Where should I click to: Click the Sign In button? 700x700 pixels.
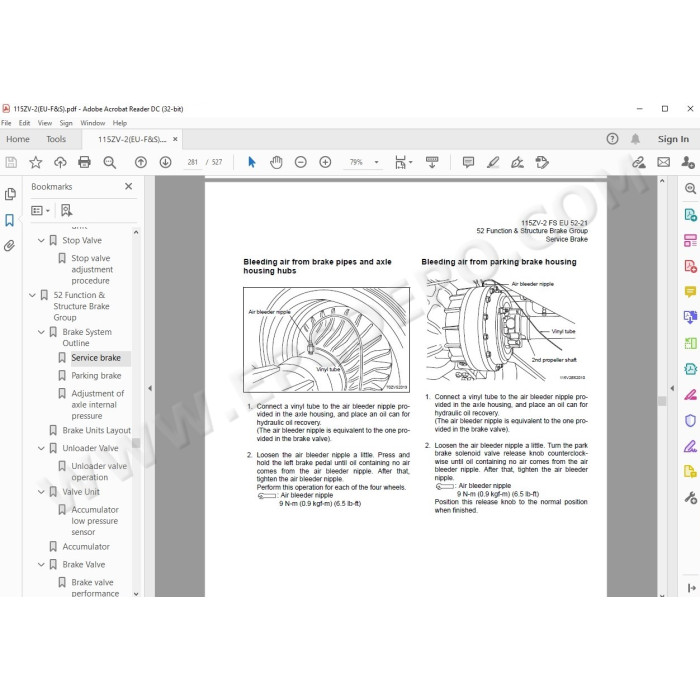[673, 139]
